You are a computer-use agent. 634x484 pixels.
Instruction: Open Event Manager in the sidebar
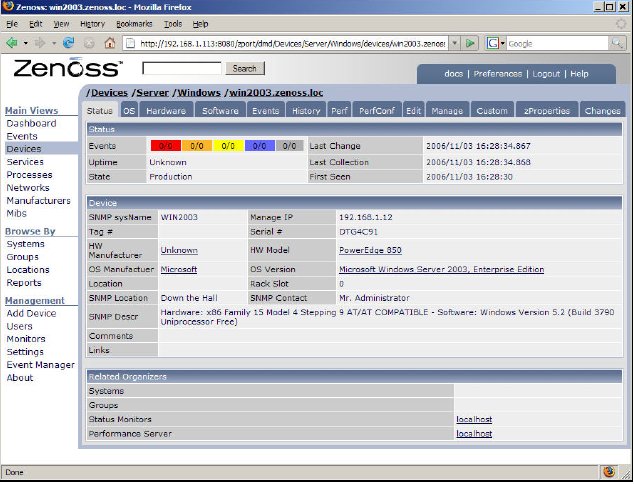coord(40,365)
